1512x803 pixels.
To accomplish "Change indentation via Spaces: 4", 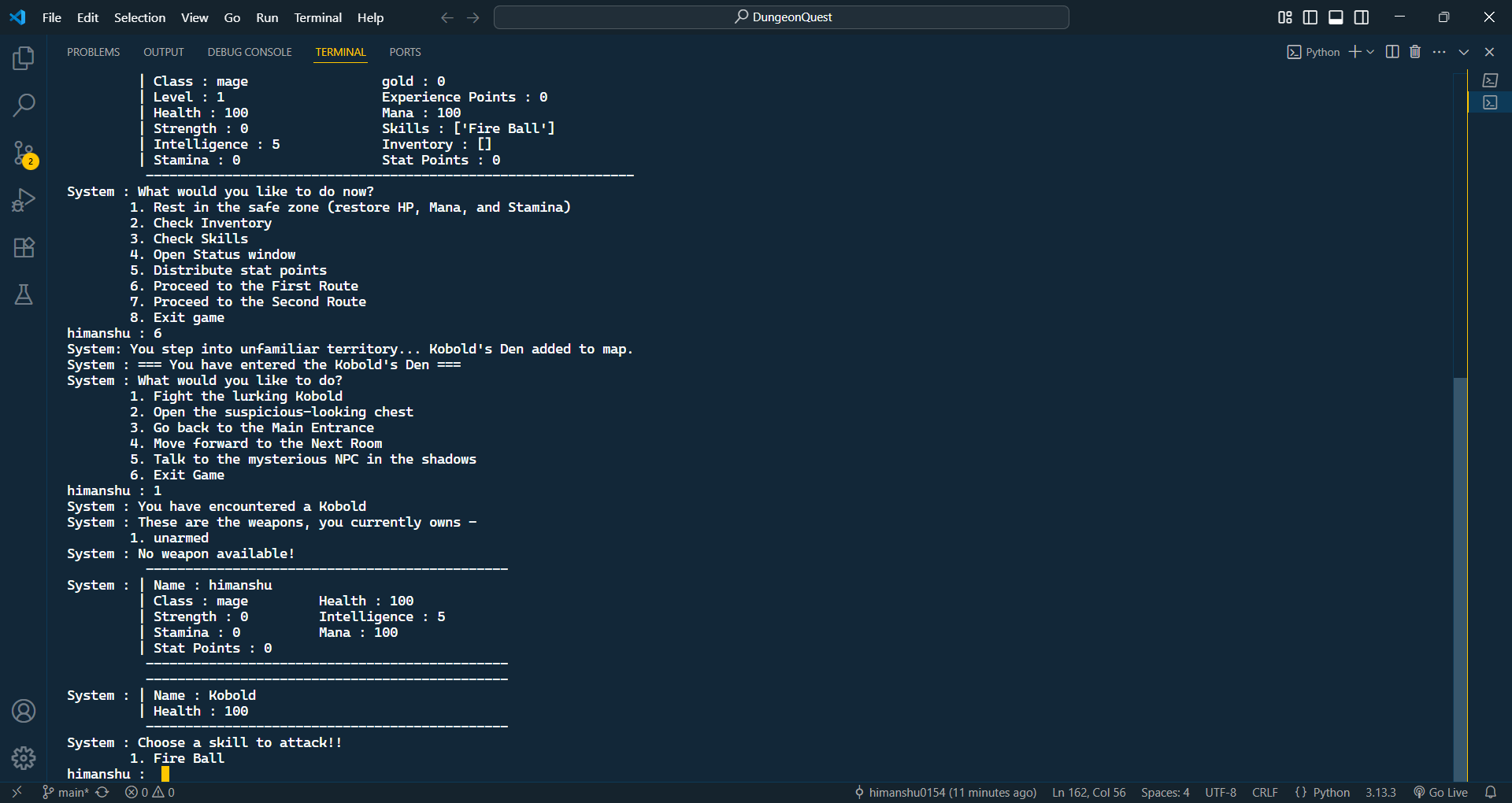I will pos(1165,793).
